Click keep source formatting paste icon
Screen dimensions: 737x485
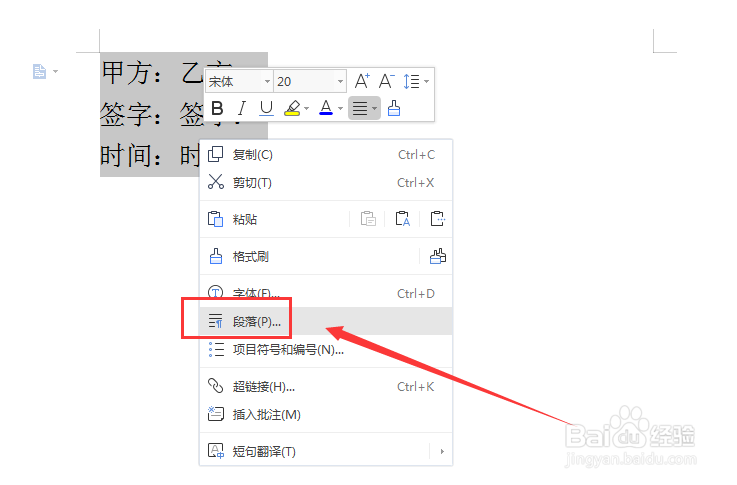[368, 219]
